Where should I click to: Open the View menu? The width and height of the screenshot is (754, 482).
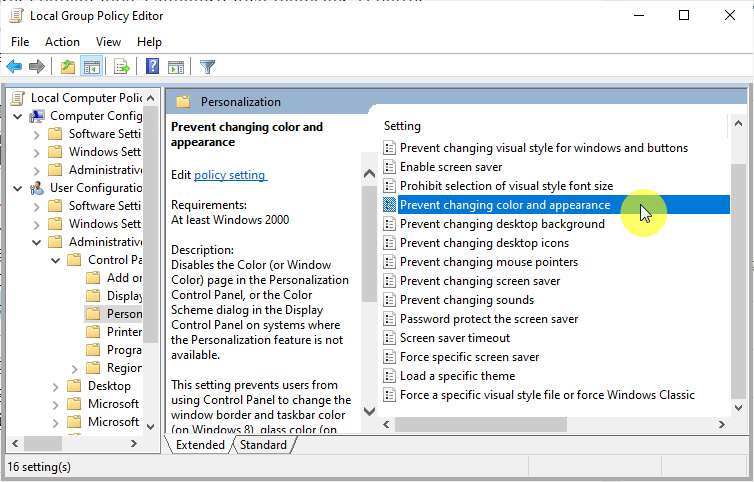(x=108, y=42)
